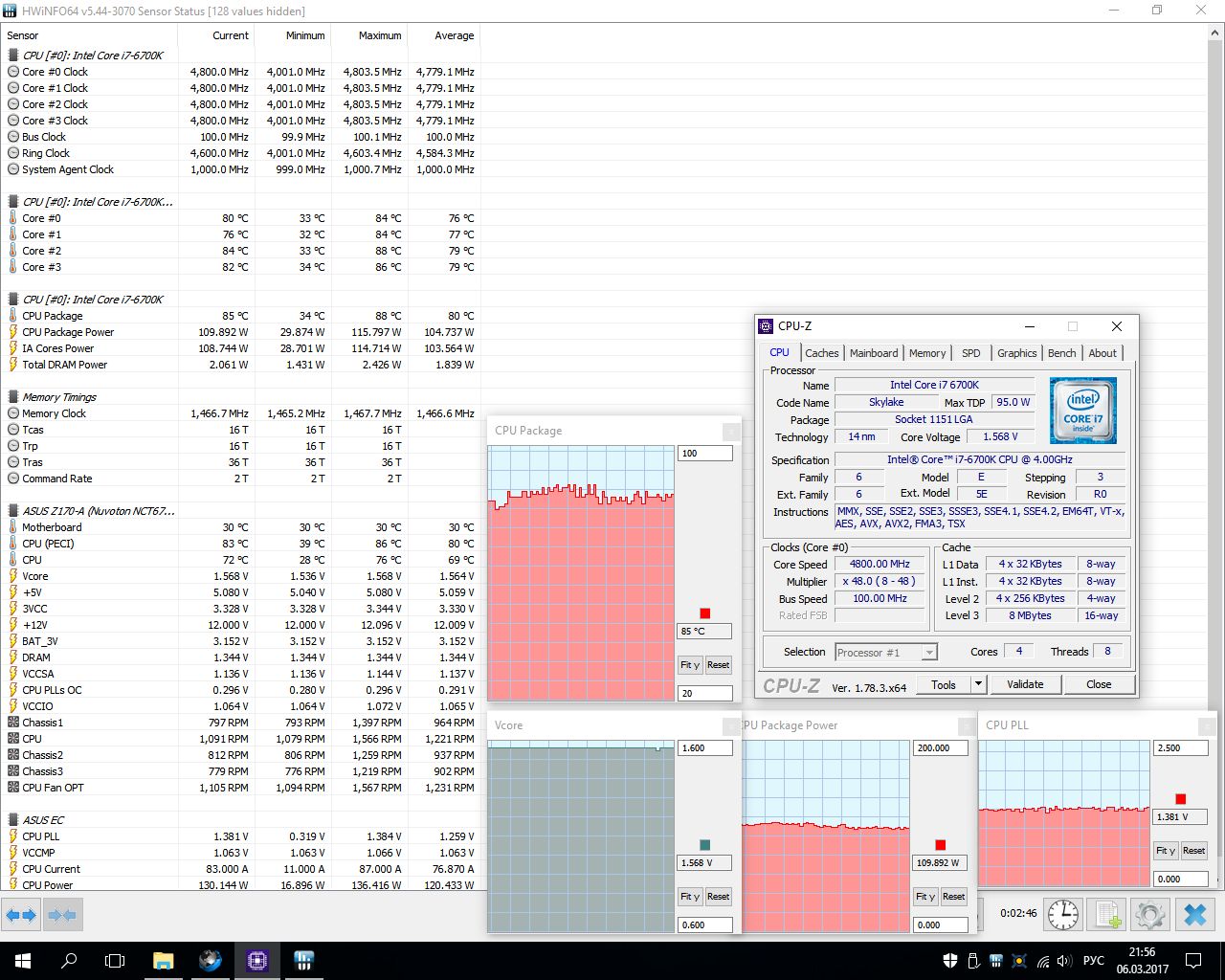The width and height of the screenshot is (1225, 980).
Task: Open the Bench tab in CPU-Z
Action: (1061, 353)
